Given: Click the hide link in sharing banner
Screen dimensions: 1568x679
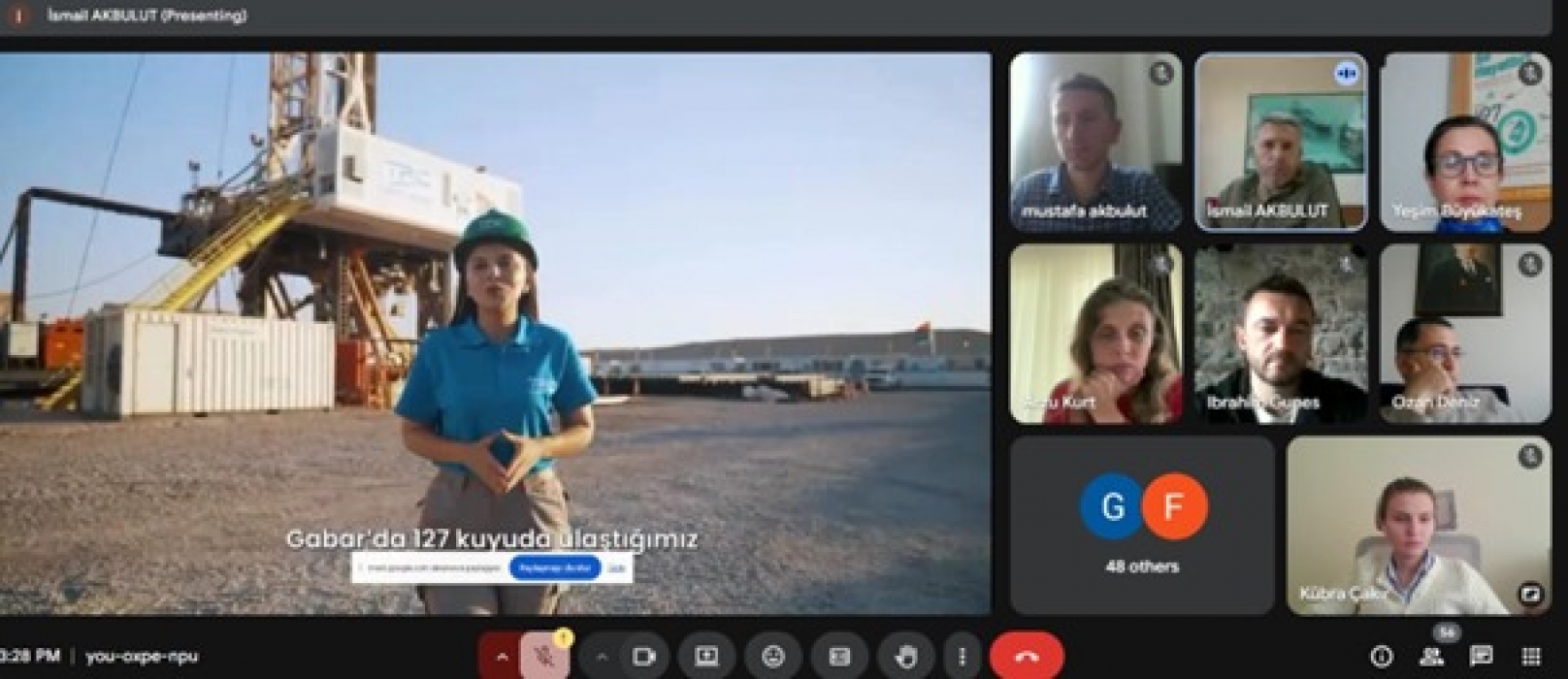Looking at the screenshot, I should pos(616,568).
